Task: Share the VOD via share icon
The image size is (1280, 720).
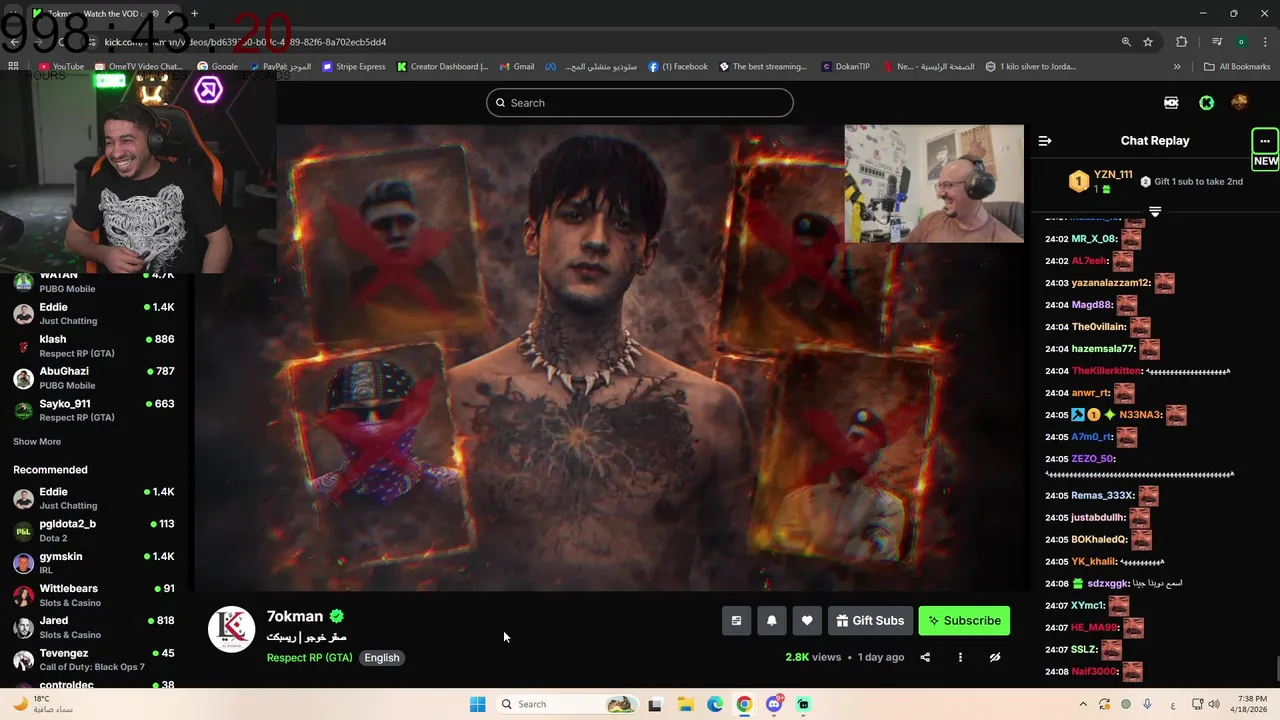Action: tap(925, 657)
